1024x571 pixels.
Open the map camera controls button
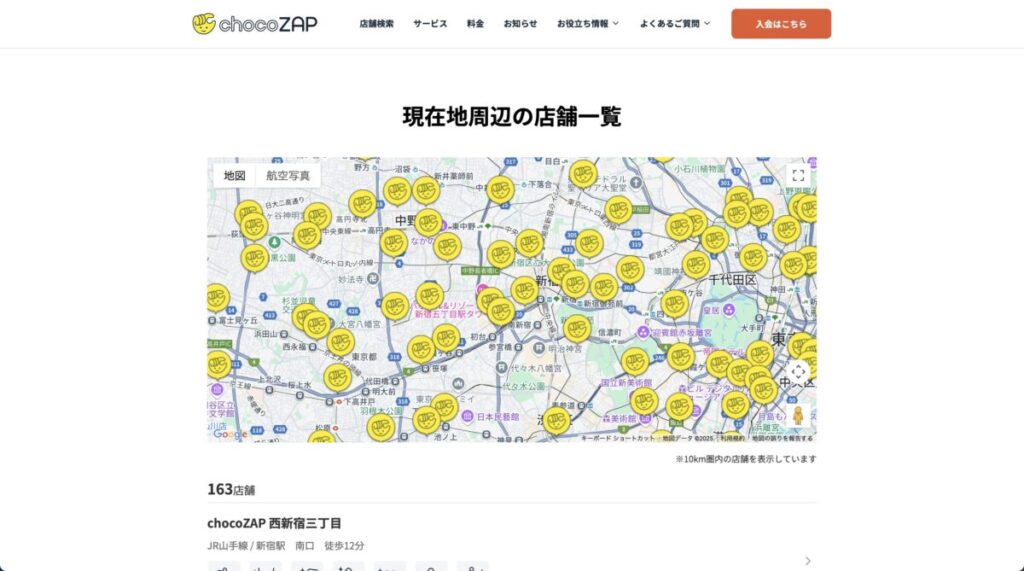(798, 372)
